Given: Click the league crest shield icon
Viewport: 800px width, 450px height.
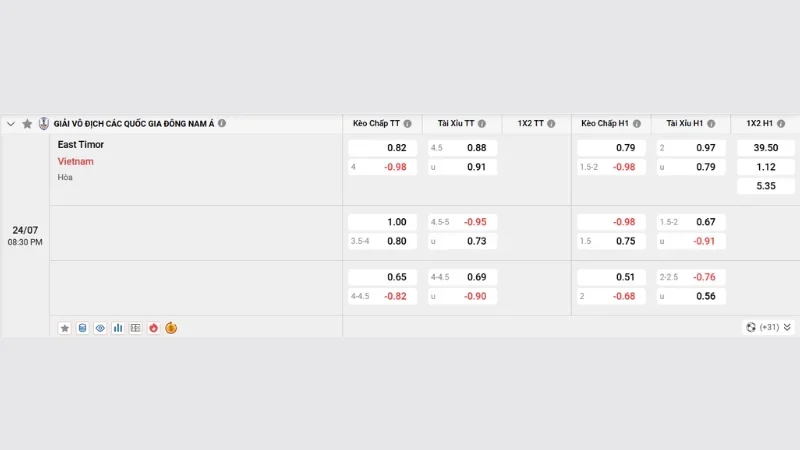Looking at the screenshot, I should click(44, 123).
